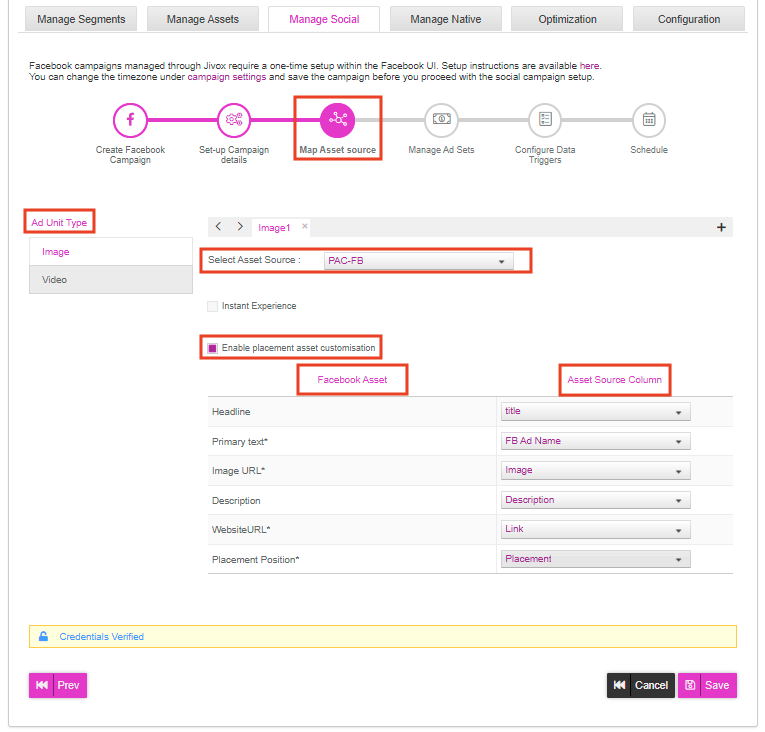Close the Image1 tab
Viewport: 765px width, 732px height.
[305, 226]
